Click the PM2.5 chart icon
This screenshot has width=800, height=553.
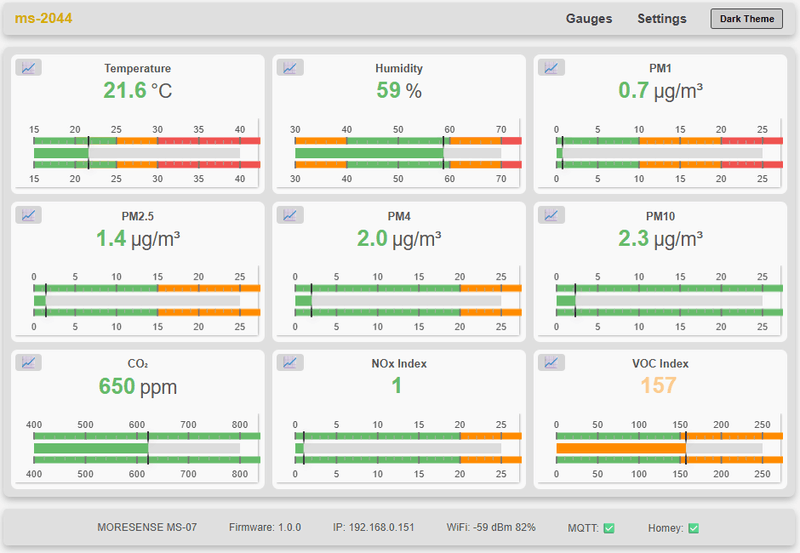(28, 215)
